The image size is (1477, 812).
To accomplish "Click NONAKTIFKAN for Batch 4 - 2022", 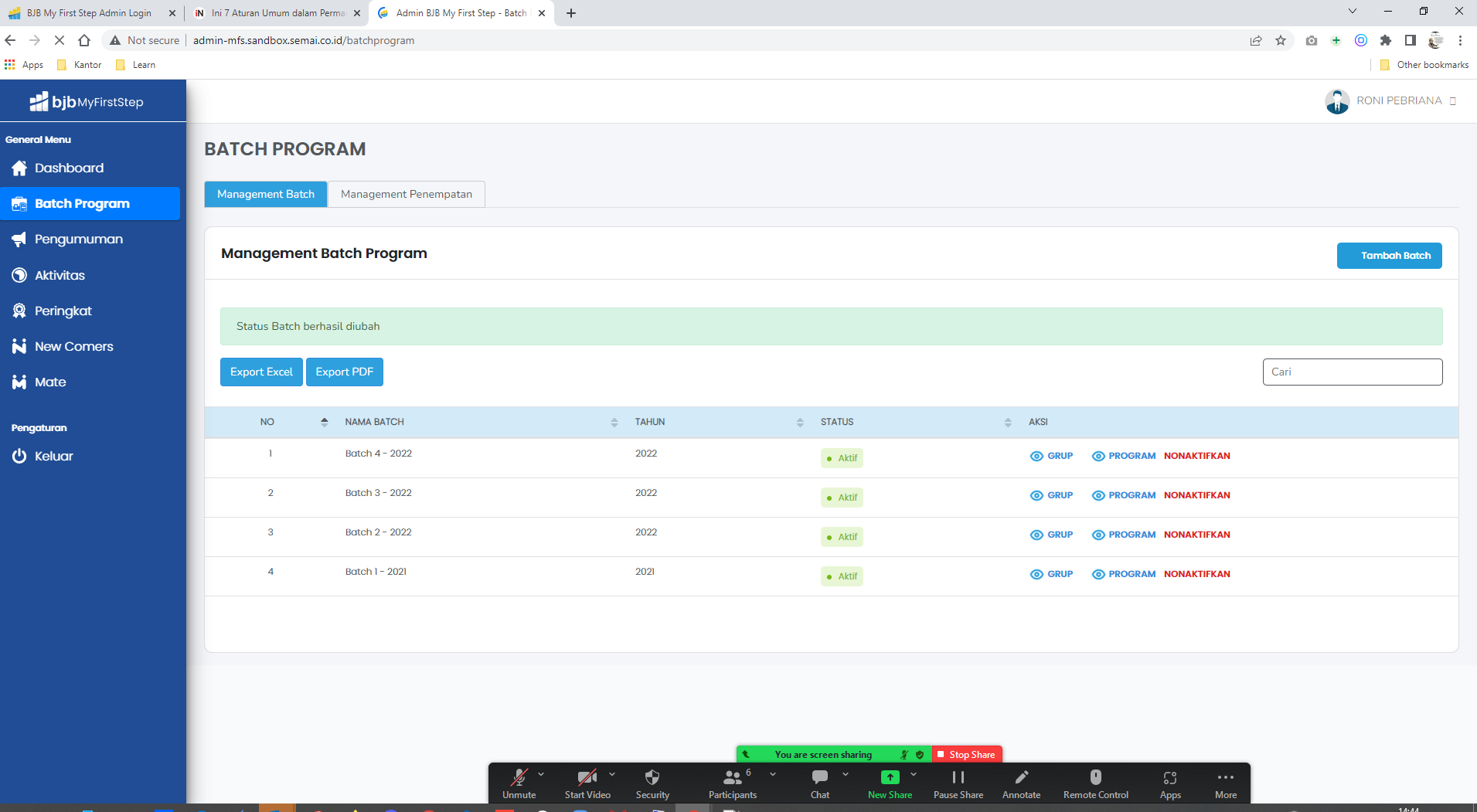I will point(1197,456).
